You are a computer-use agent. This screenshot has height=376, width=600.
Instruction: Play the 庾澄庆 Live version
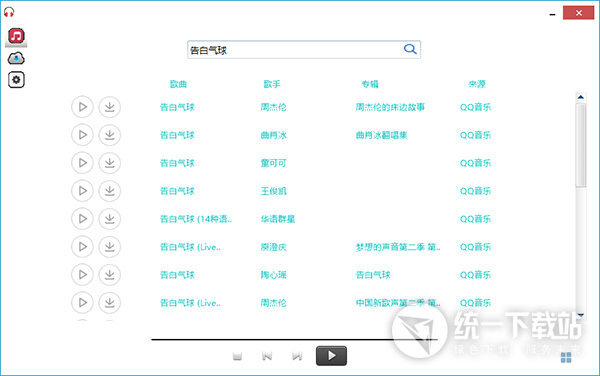82,247
